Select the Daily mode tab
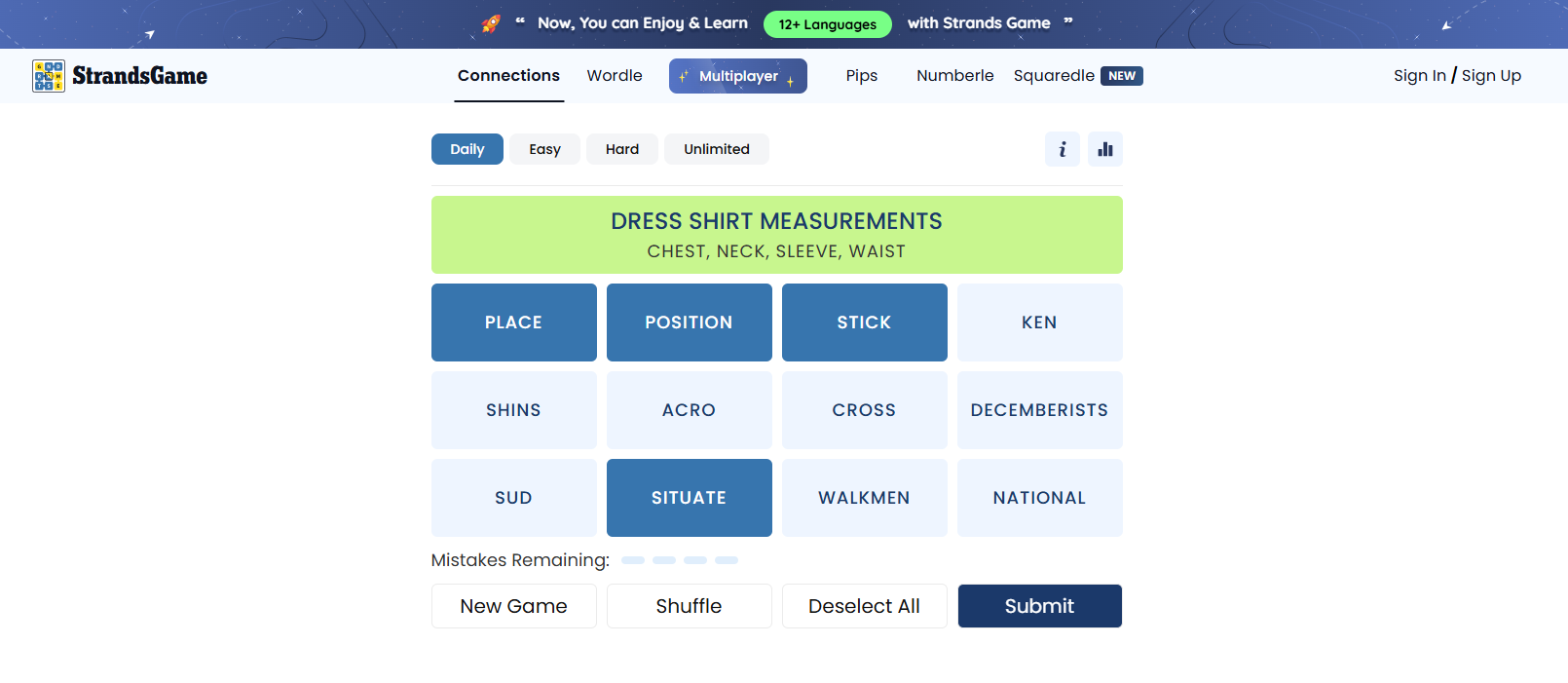Image resolution: width=1568 pixels, height=683 pixels. point(467,149)
